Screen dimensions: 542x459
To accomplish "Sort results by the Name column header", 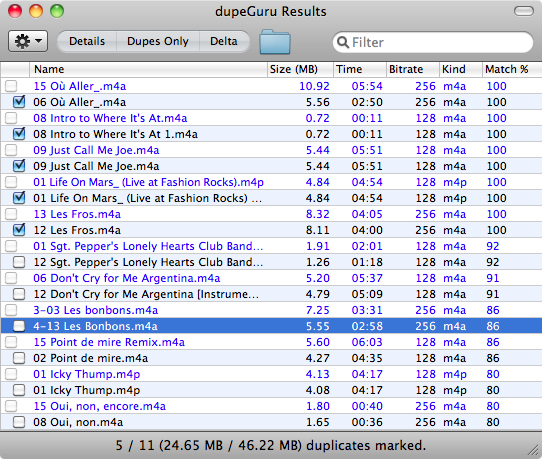I will point(148,69).
